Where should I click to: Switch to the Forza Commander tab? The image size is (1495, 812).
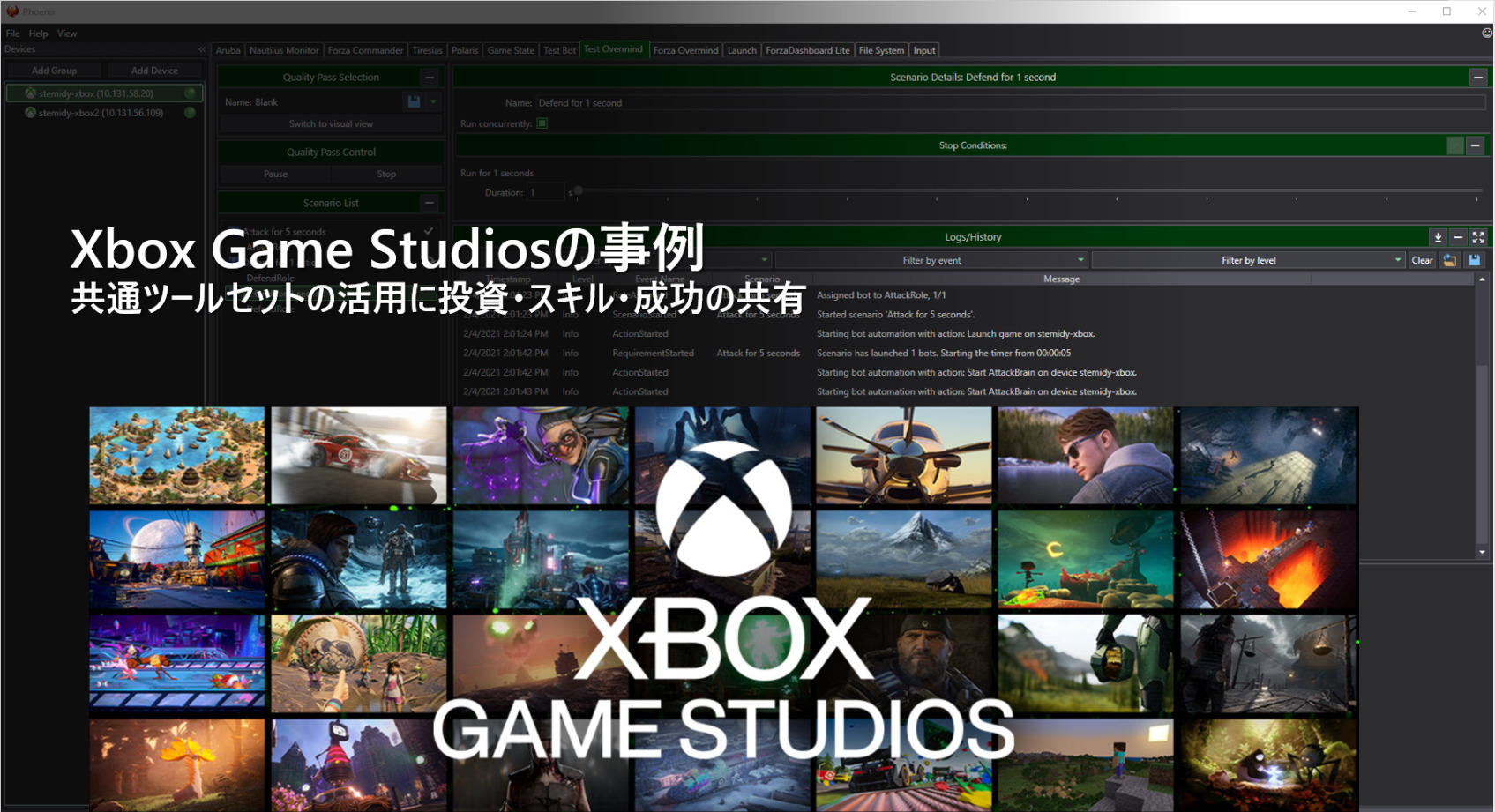tap(365, 50)
